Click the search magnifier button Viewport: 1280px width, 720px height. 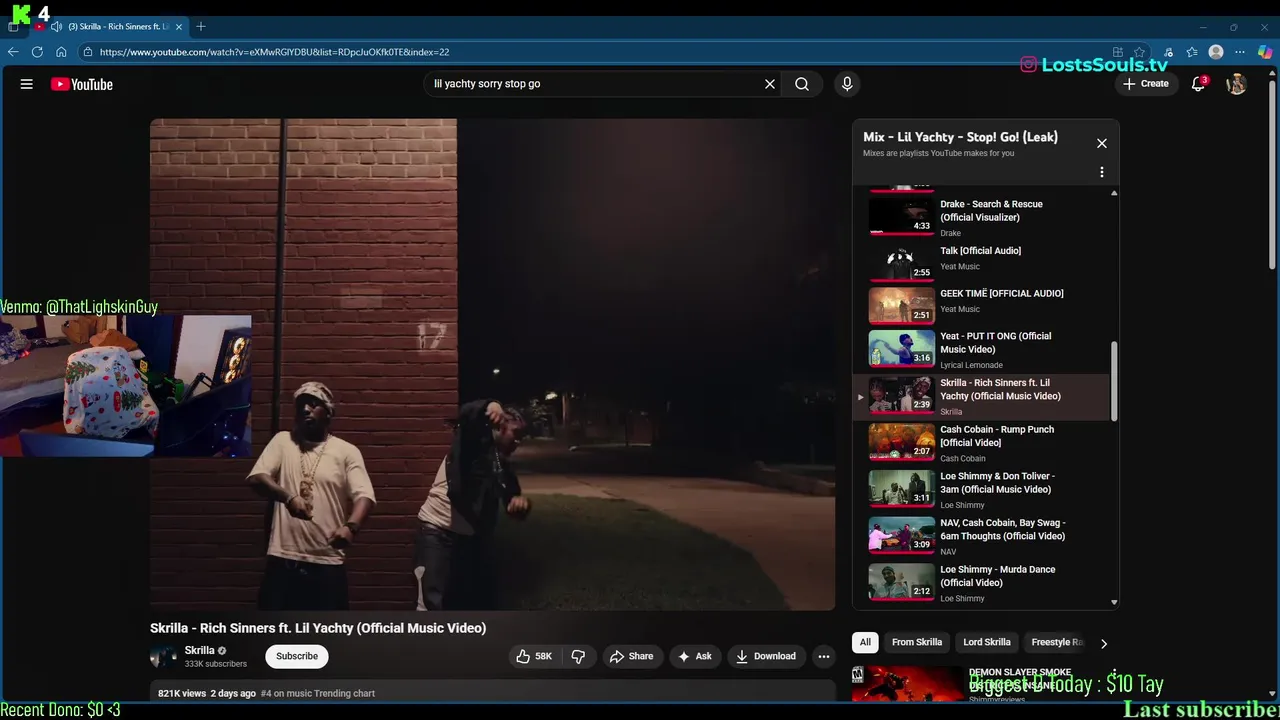(x=802, y=84)
